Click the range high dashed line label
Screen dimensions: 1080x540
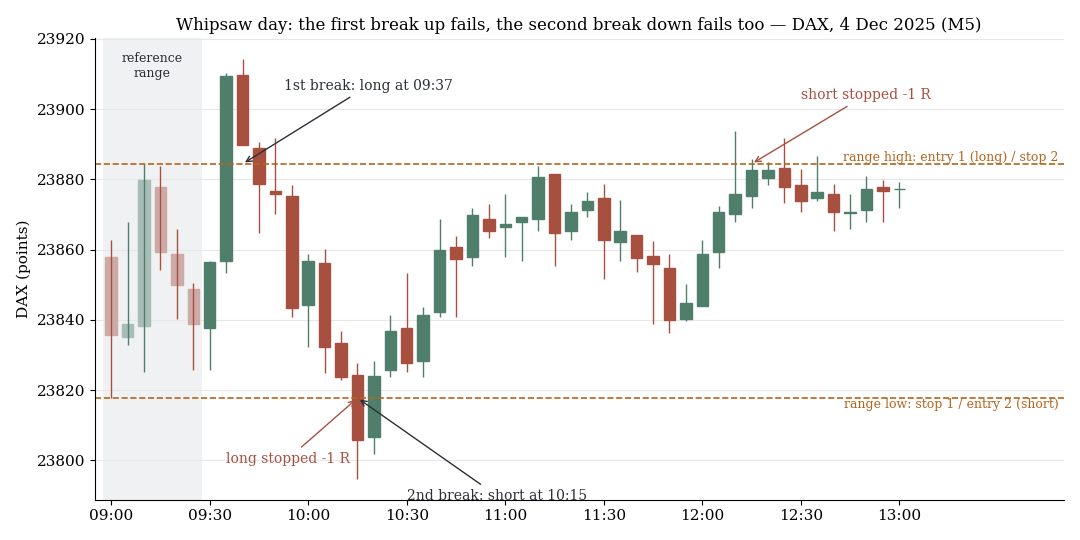pyautogui.click(x=951, y=156)
